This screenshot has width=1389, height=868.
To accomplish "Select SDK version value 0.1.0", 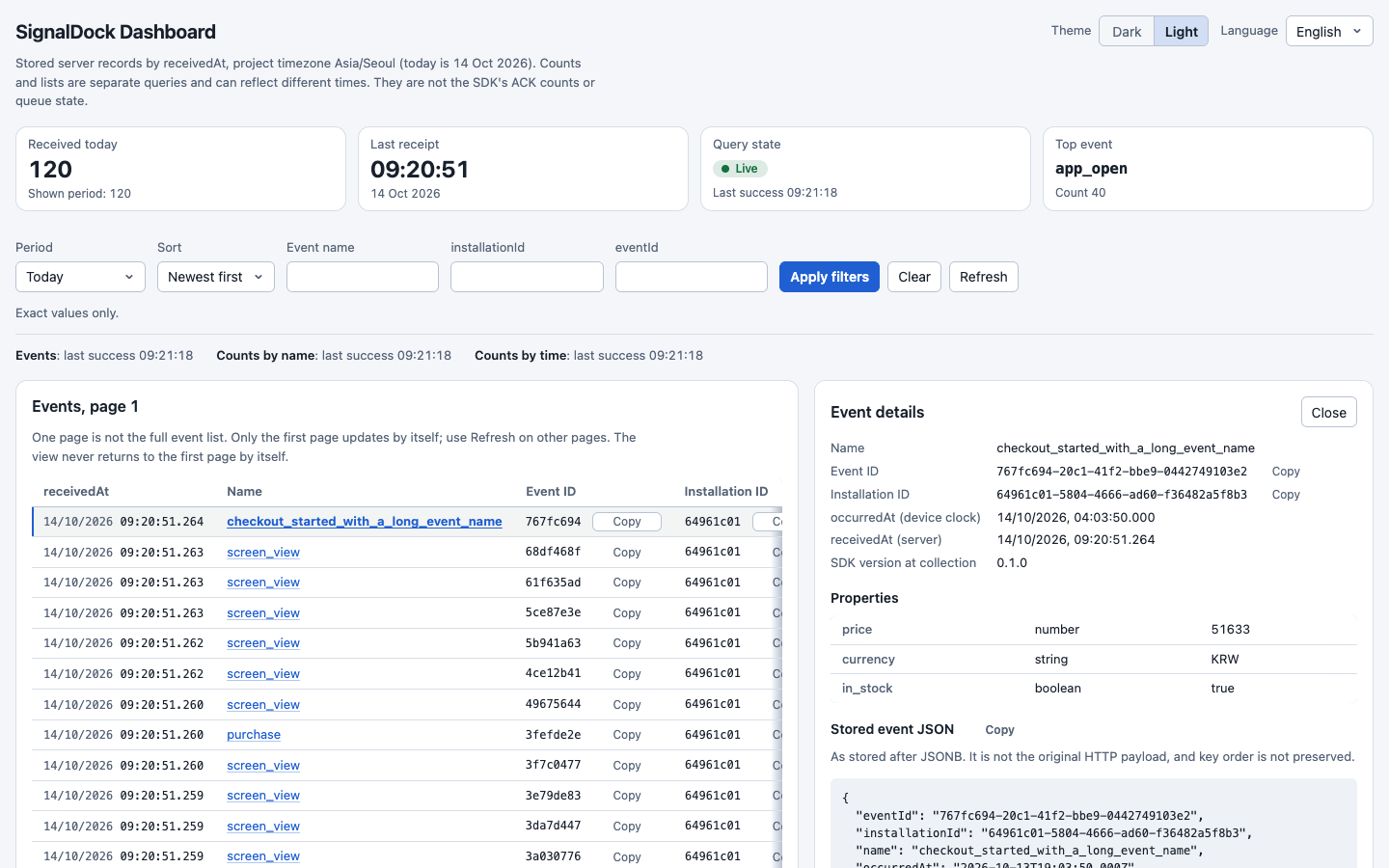I will (x=1012, y=563).
